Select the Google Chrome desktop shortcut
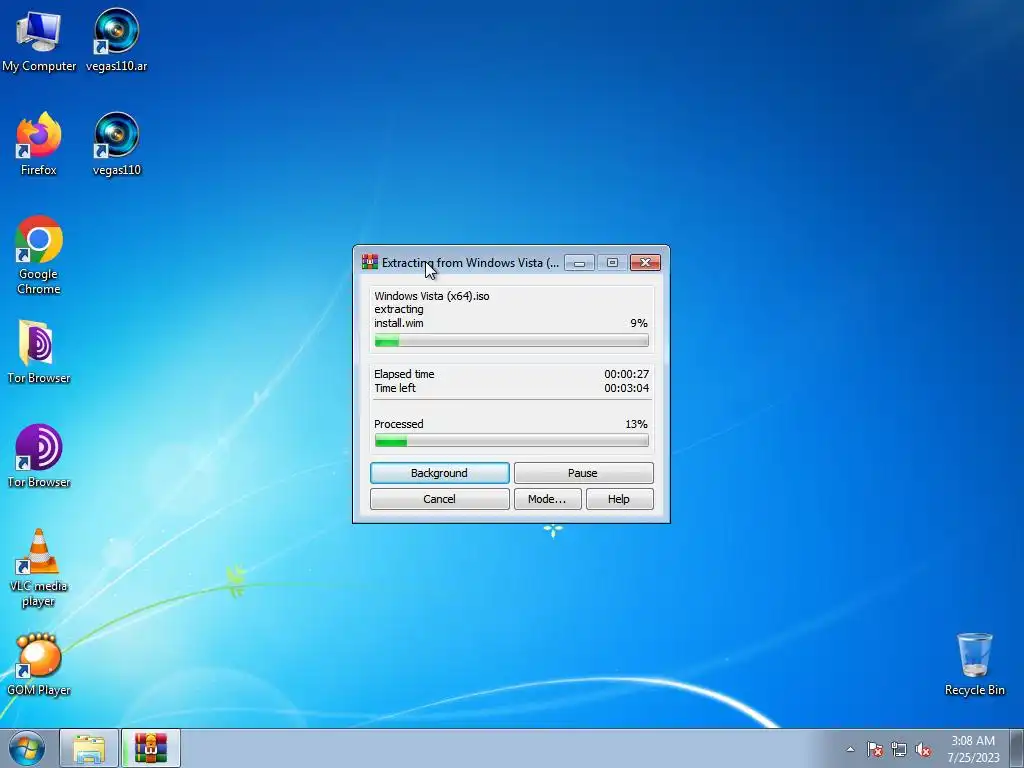Image resolution: width=1024 pixels, height=768 pixels. tap(39, 255)
